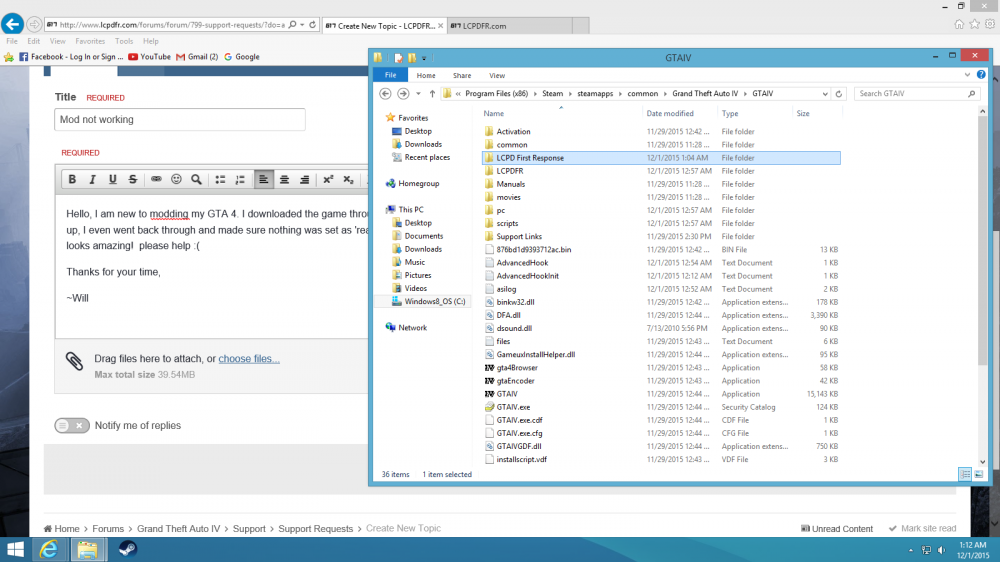Image resolution: width=1000 pixels, height=562 pixels.
Task: Insert a link using the editor toolbar
Action: 156,180
